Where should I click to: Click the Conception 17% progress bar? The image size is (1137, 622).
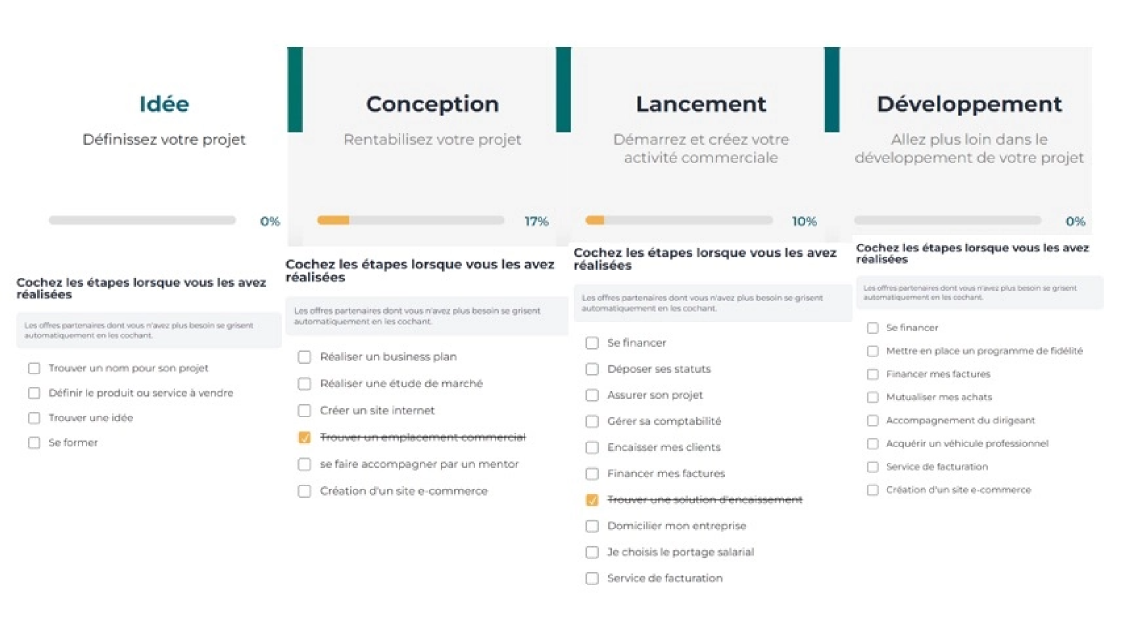pos(410,220)
